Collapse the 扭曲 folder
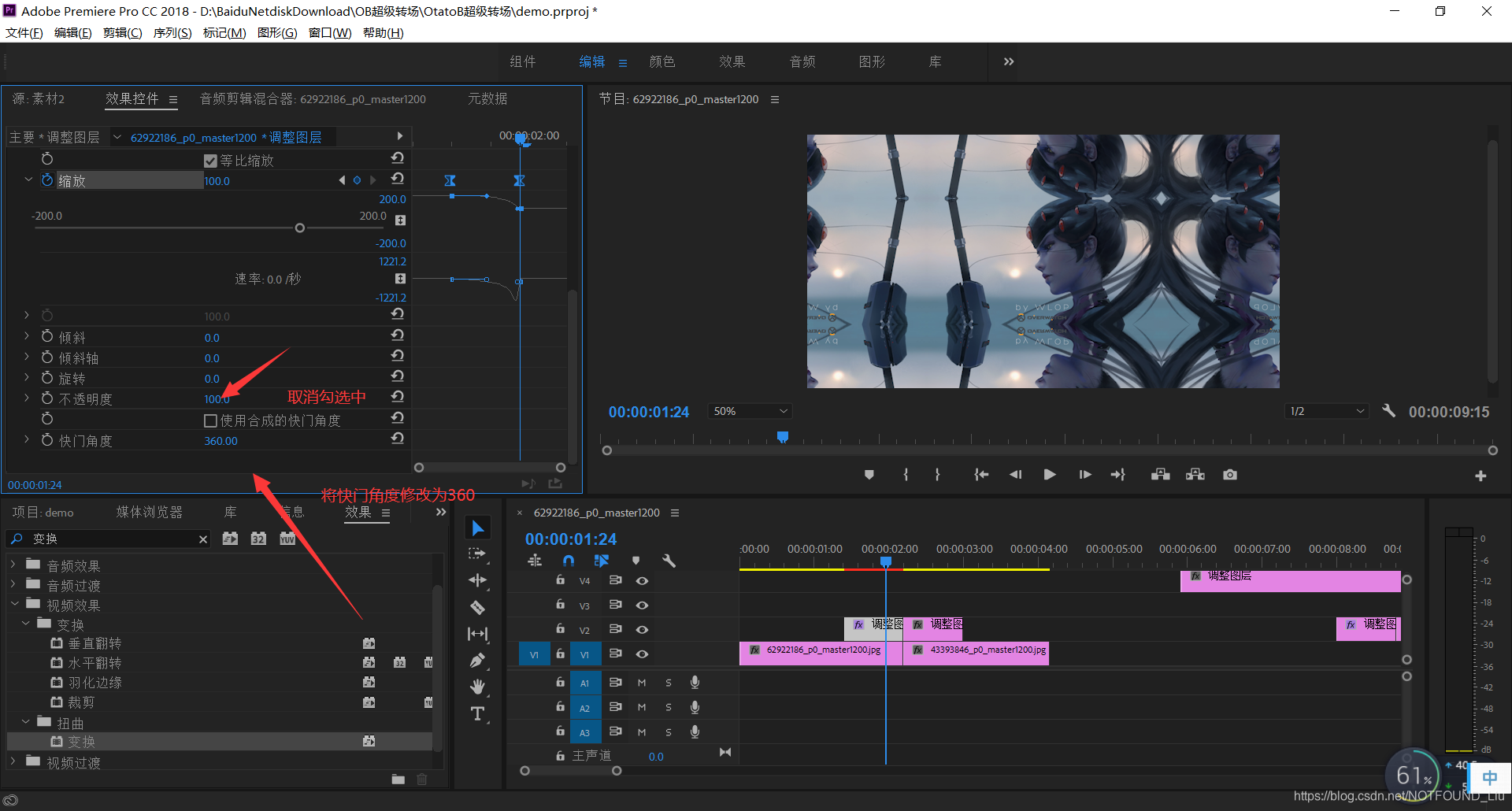1512x811 pixels. (x=25, y=721)
